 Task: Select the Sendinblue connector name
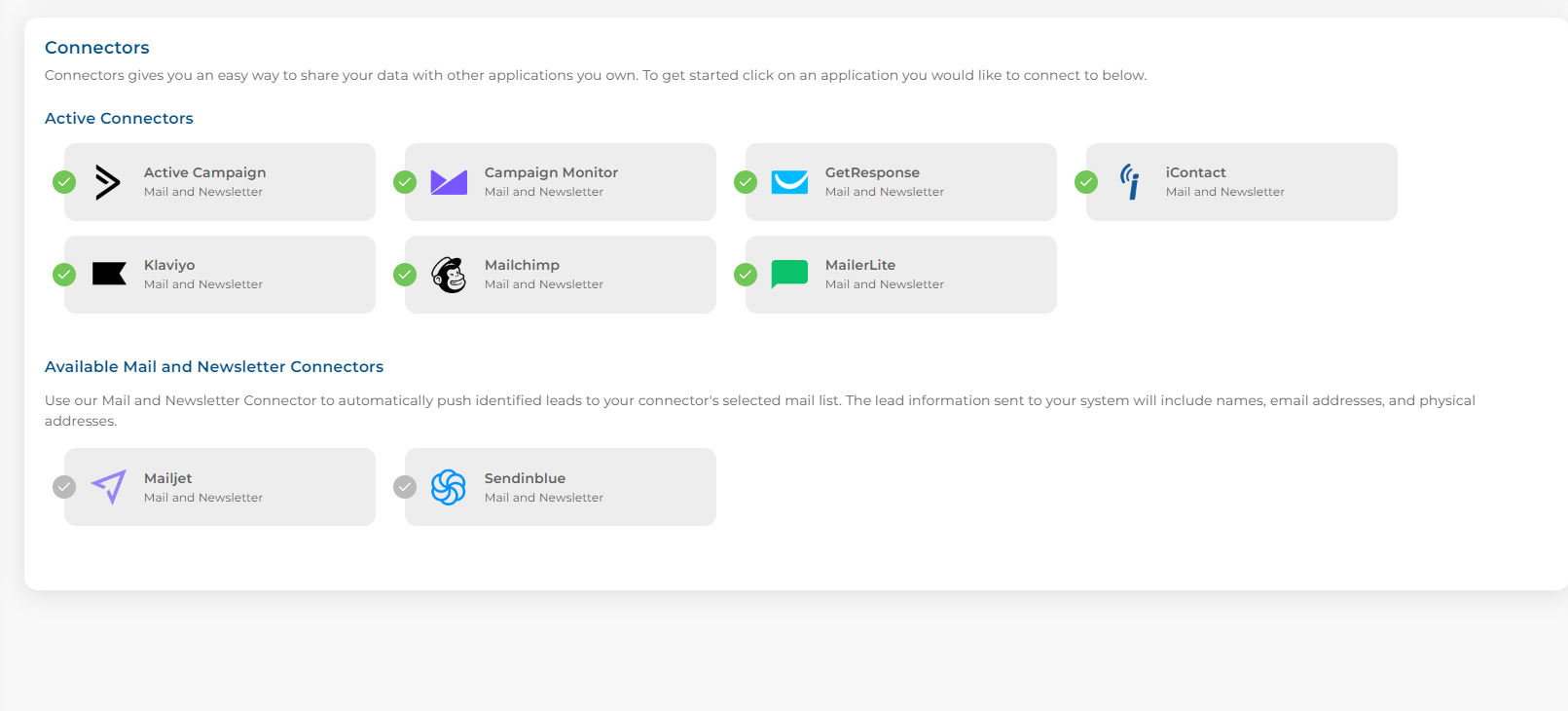pyautogui.click(x=525, y=478)
